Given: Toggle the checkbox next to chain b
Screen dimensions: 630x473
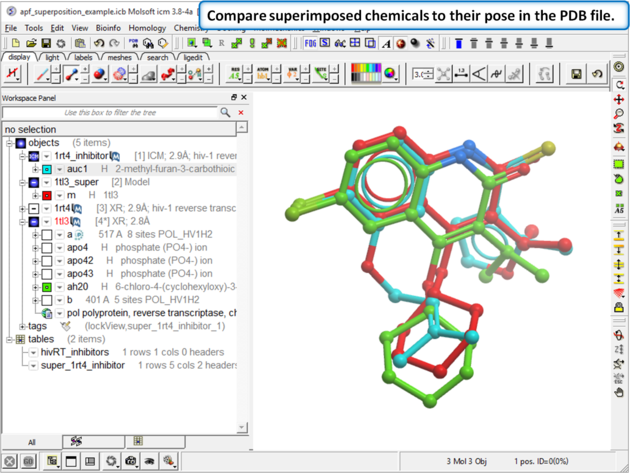Looking at the screenshot, I should (x=46, y=299).
